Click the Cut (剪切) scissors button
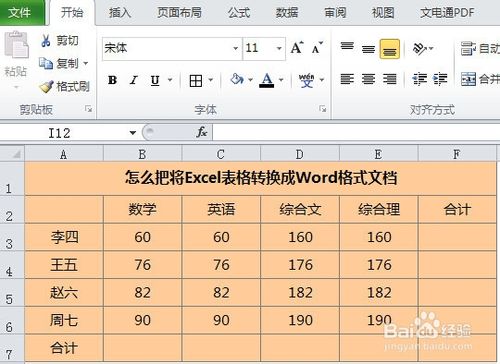This screenshot has width=500, height=364. click(59, 41)
